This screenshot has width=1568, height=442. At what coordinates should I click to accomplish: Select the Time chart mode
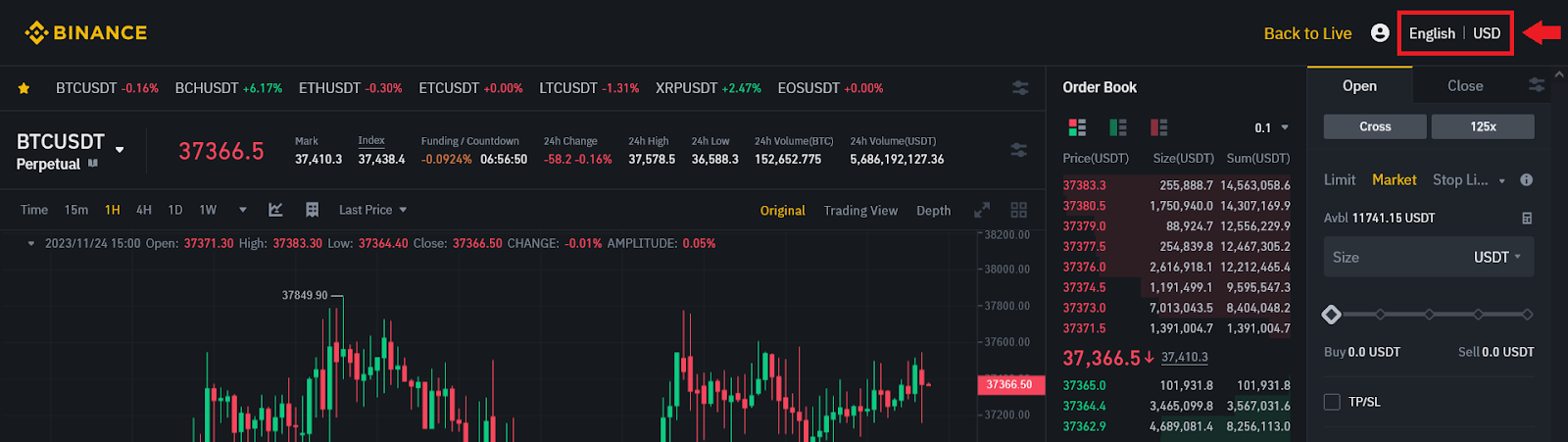(34, 210)
